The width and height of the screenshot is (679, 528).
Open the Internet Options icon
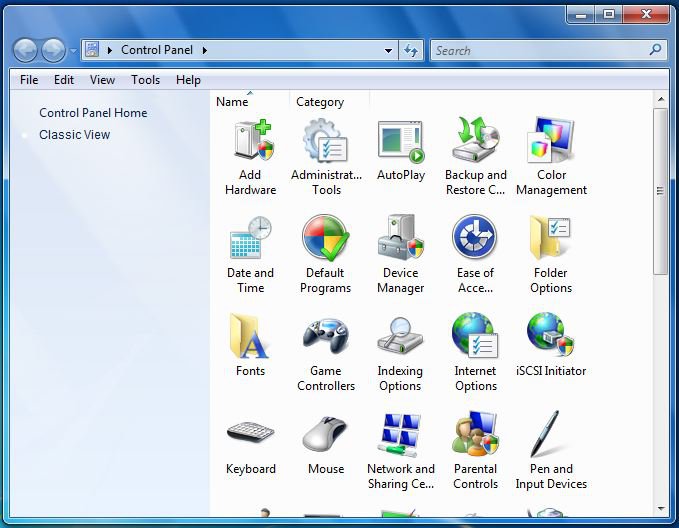pos(475,335)
